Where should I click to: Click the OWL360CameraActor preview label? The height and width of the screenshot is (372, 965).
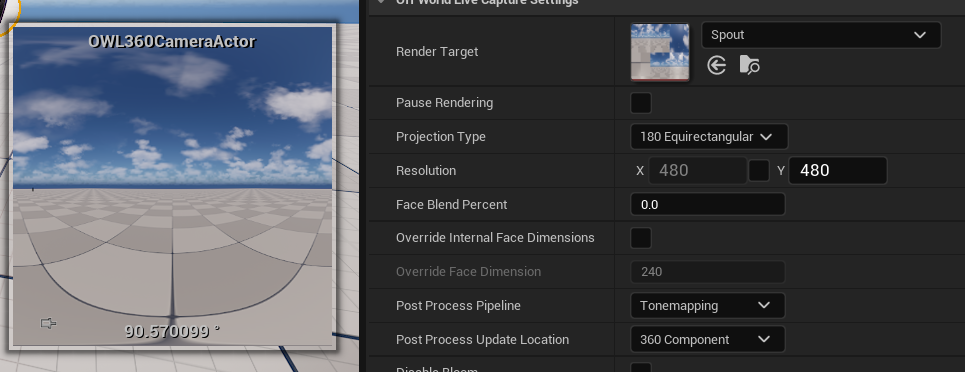pyautogui.click(x=172, y=41)
